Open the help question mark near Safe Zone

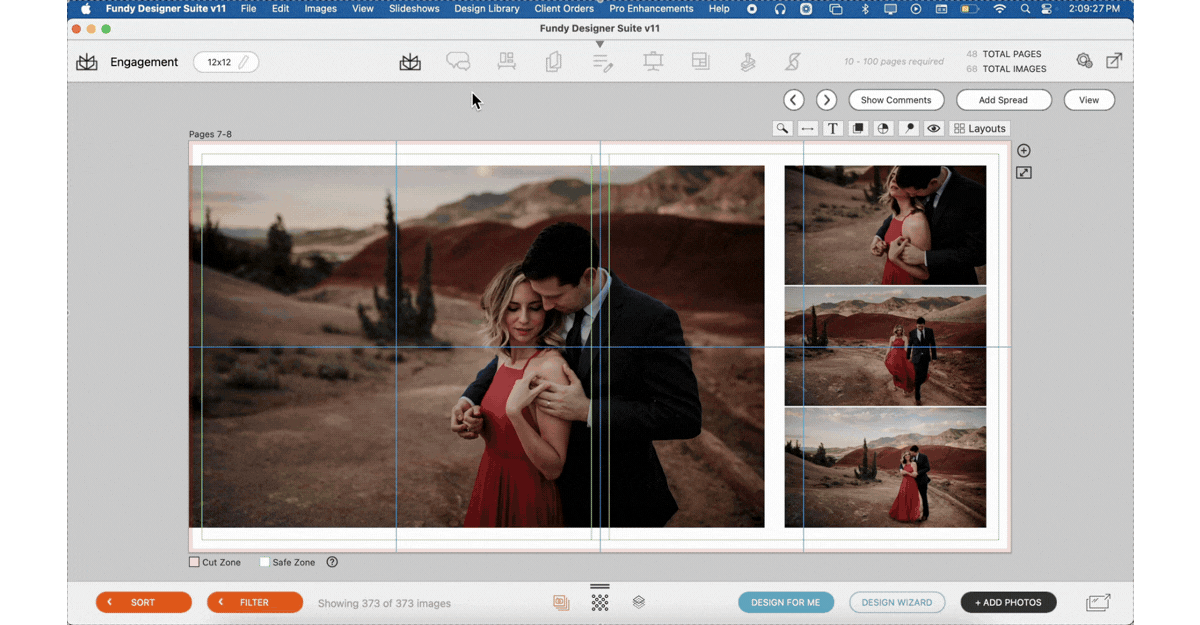[332, 562]
